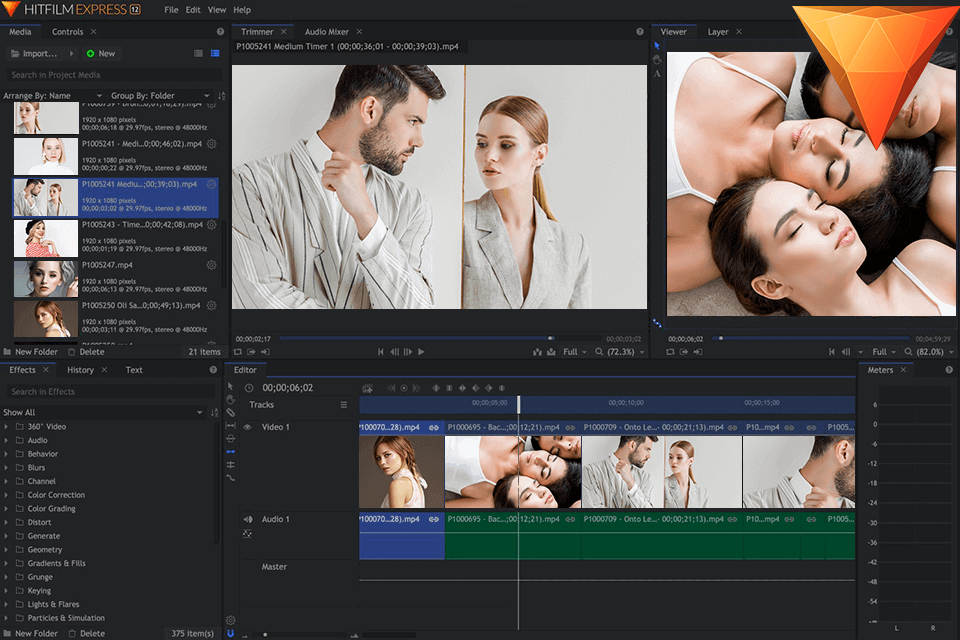Viewport: 960px width, 640px height.
Task: Click the Viewer scrub bar handle
Action: tap(721, 338)
